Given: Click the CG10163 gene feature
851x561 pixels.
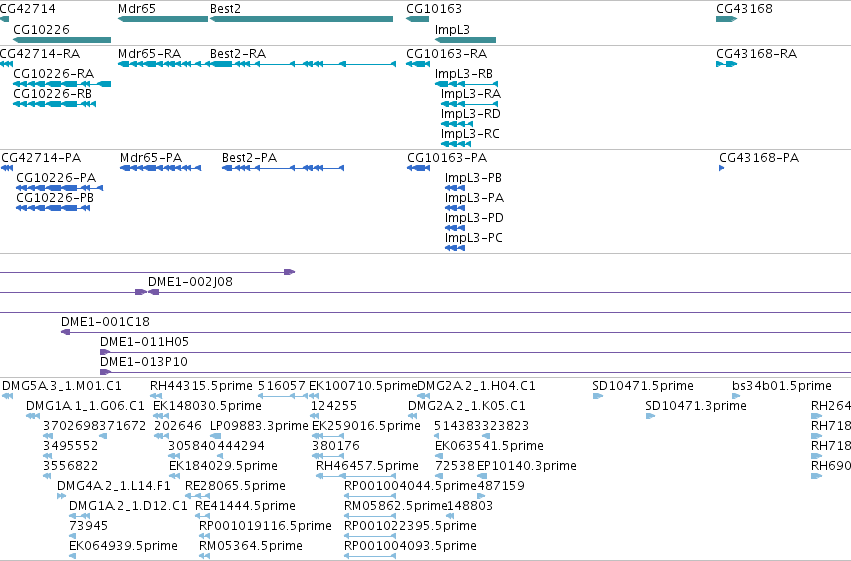Looking at the screenshot, I should point(417,19).
